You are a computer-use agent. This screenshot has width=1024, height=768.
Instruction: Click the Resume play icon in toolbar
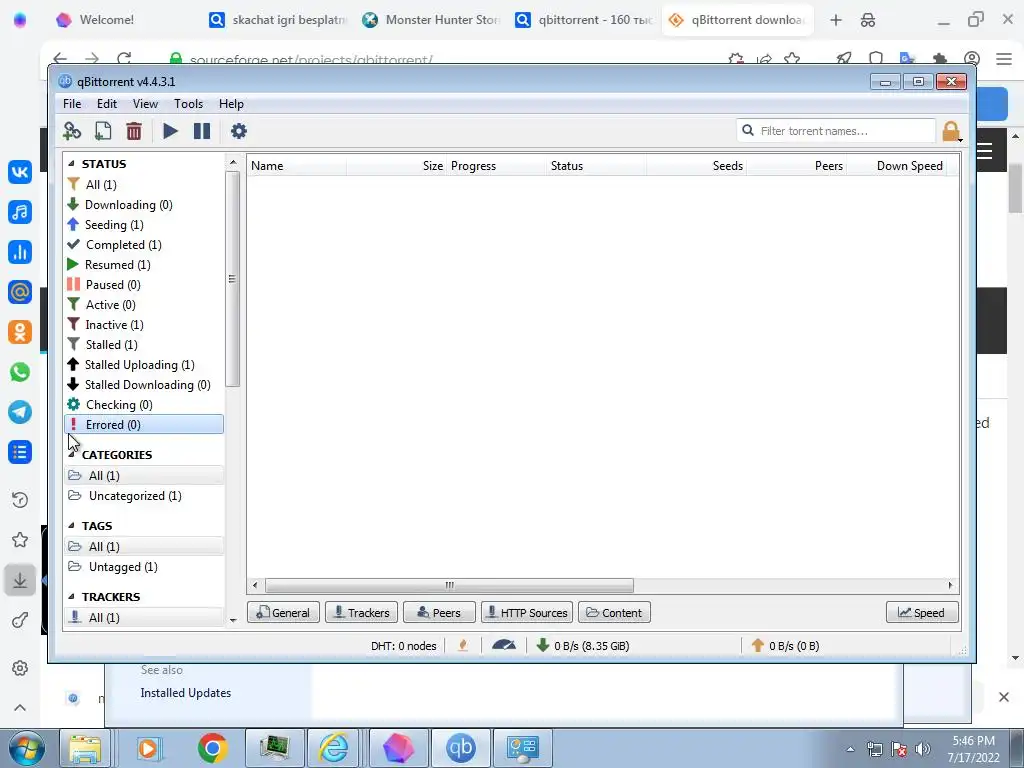(170, 131)
